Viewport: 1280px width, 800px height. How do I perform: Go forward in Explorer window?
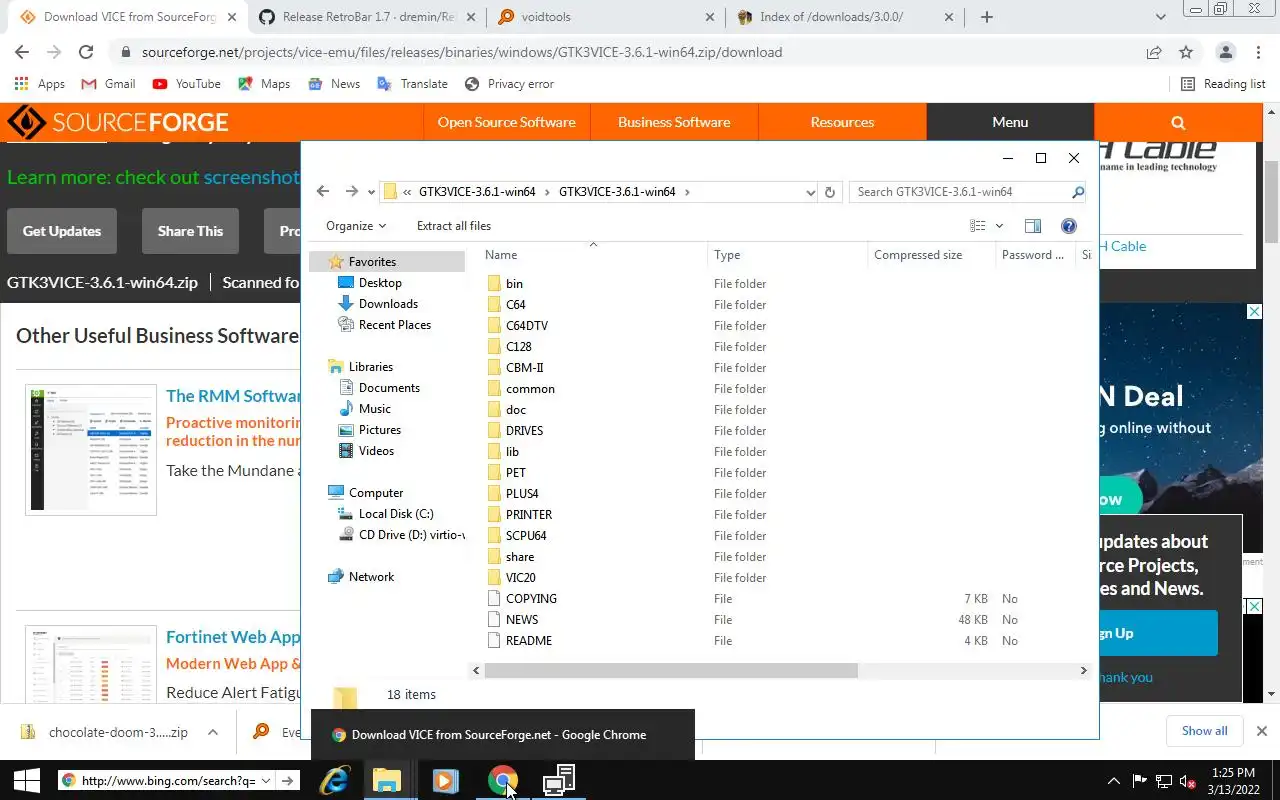pos(351,192)
